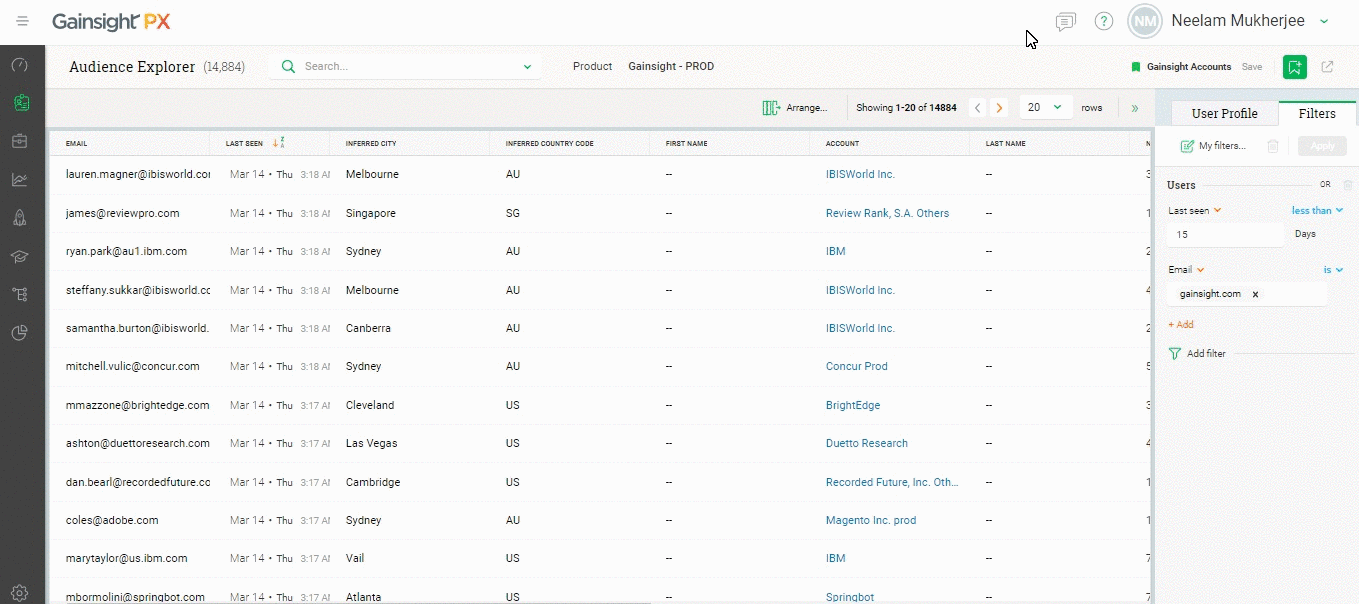Open the chat messages icon

click(x=1066, y=21)
